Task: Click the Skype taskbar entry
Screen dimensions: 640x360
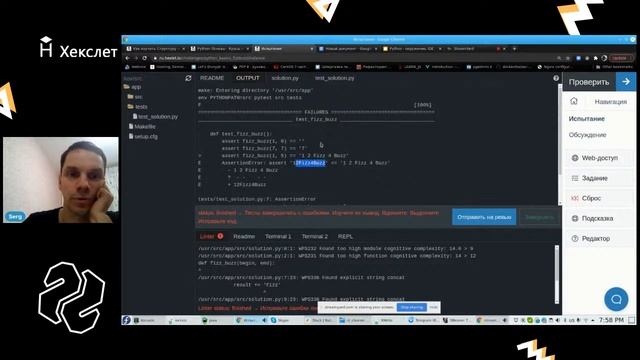Action: click(x=280, y=320)
